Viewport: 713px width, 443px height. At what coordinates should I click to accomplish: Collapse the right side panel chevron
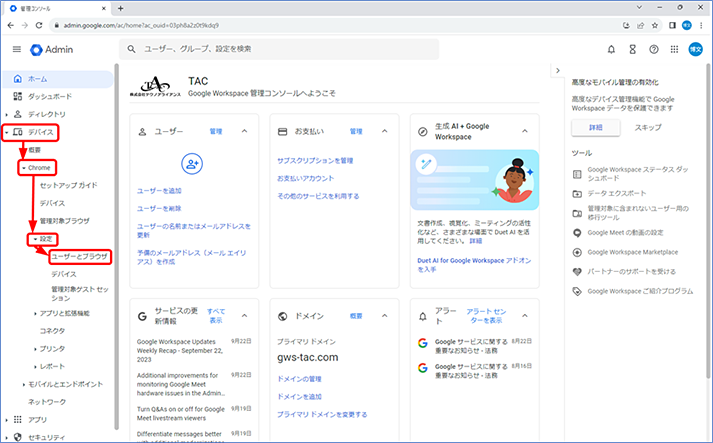tap(558, 70)
